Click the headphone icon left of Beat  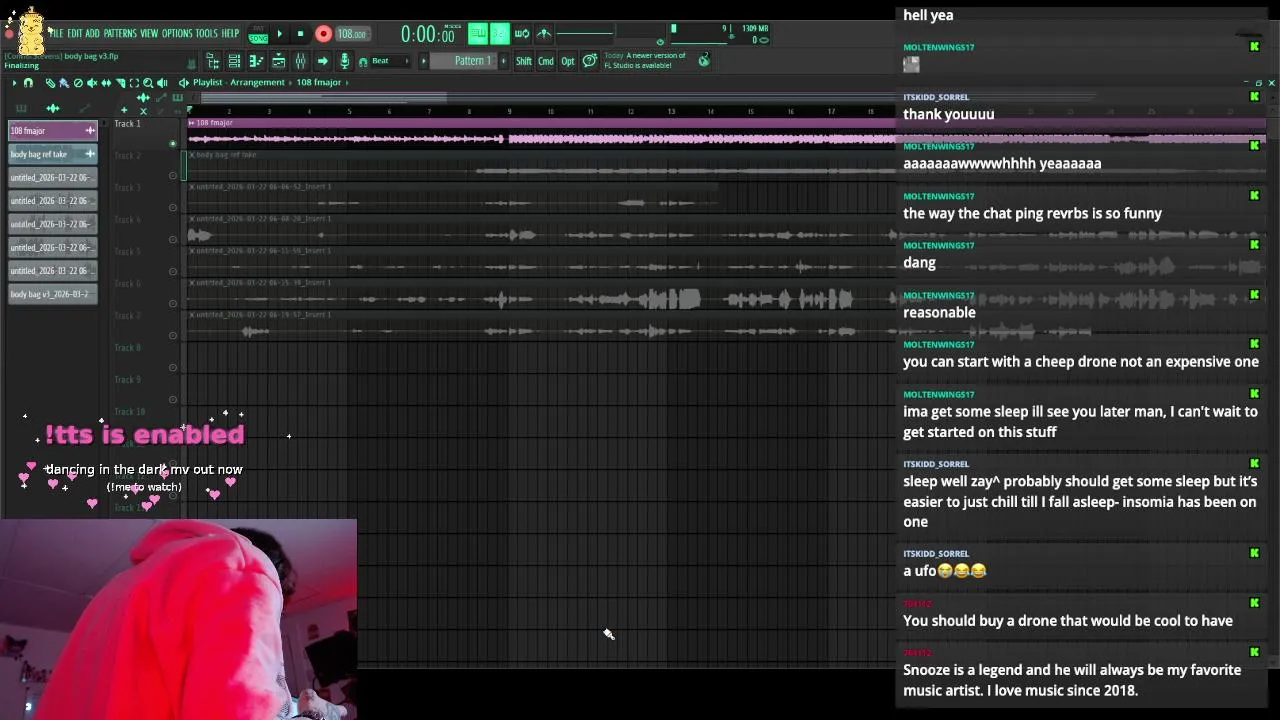(x=363, y=62)
